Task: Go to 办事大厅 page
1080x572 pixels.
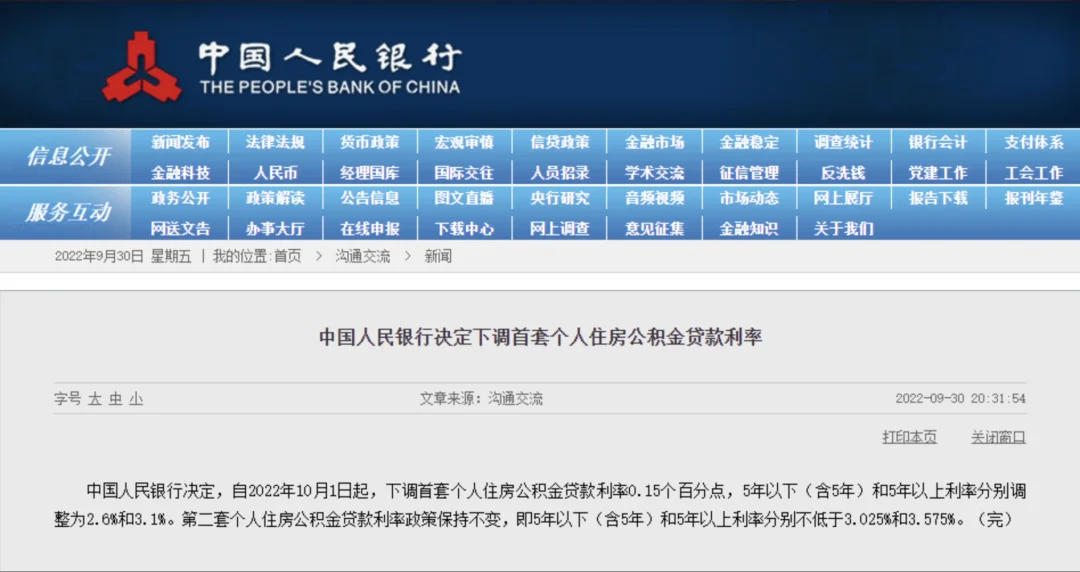Action: pyautogui.click(x=275, y=228)
